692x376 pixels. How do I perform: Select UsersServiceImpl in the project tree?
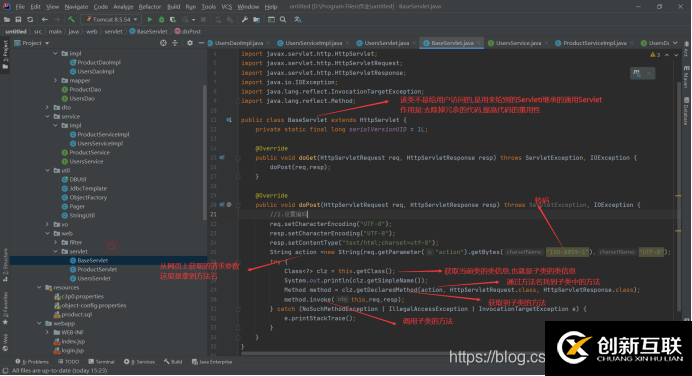100,143
